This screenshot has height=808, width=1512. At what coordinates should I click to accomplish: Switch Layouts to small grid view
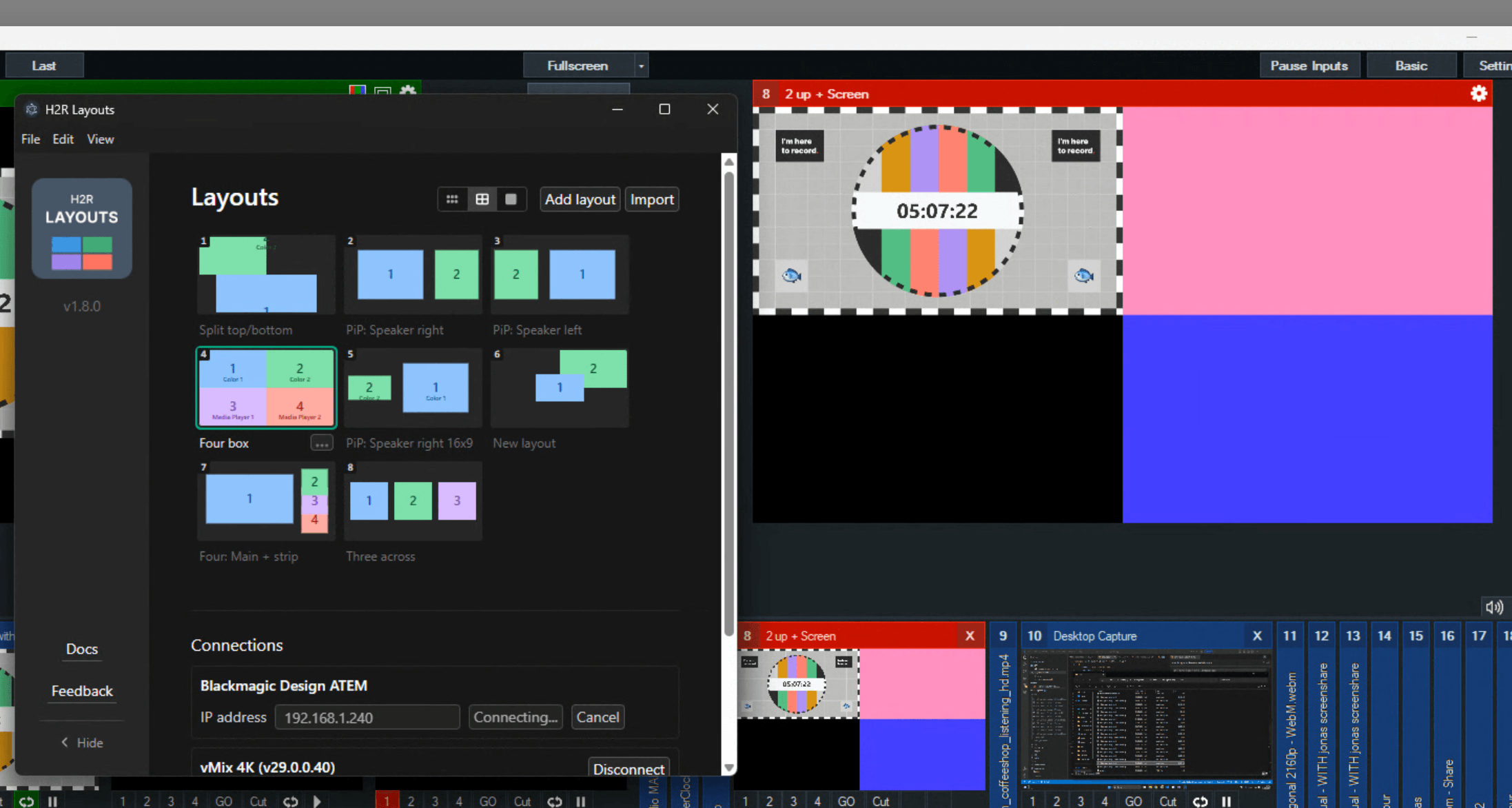(x=452, y=199)
